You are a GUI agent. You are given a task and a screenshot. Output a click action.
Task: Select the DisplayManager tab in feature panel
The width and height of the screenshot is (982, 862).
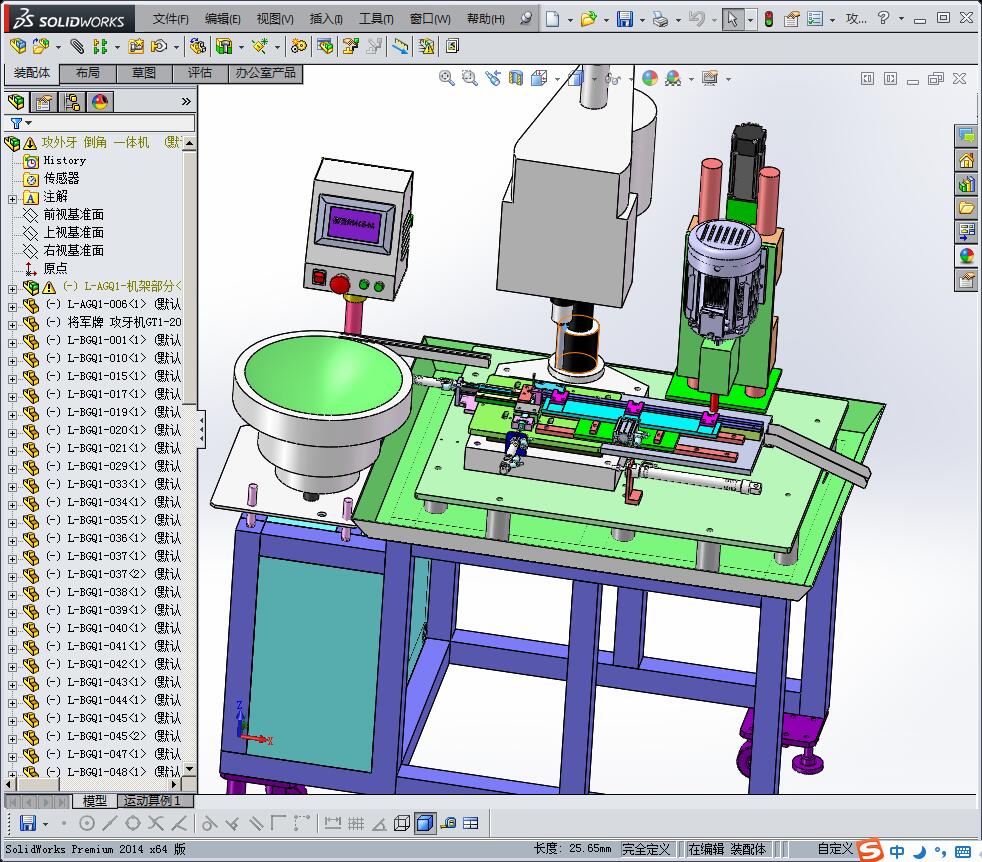[x=99, y=101]
